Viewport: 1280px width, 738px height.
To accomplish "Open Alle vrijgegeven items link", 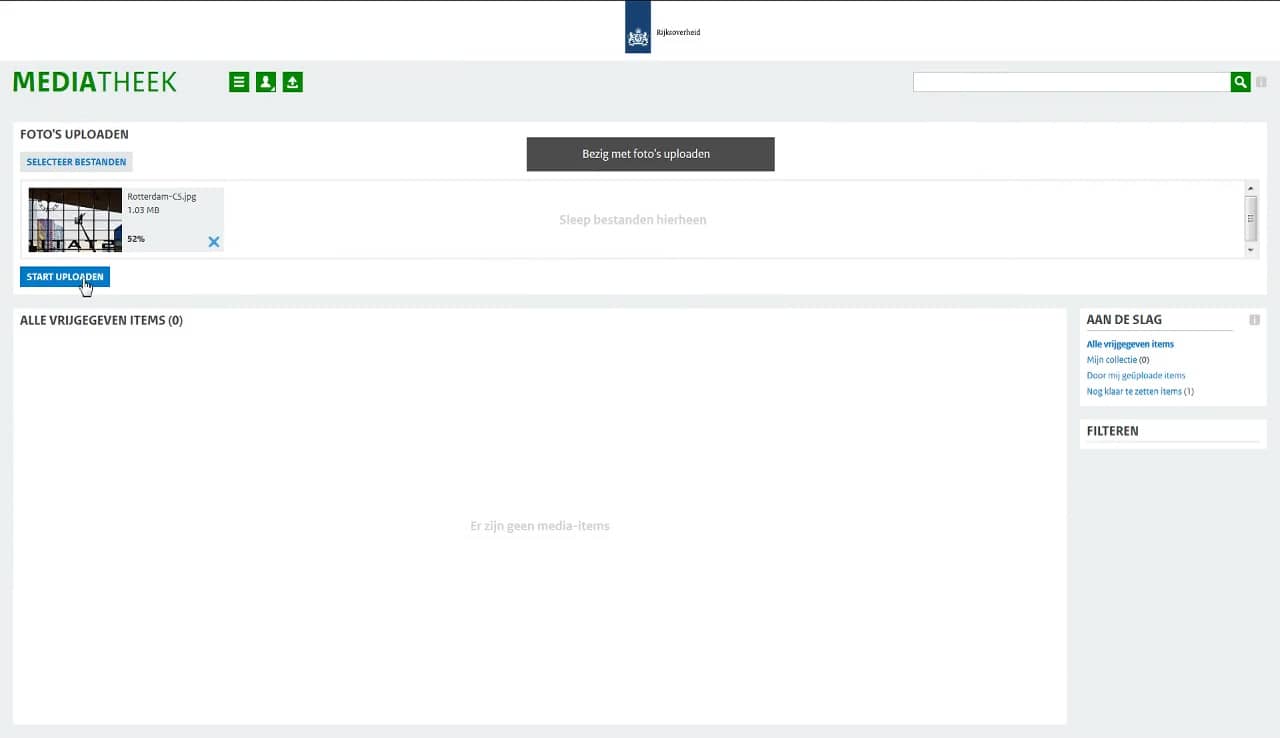I will pos(1130,344).
